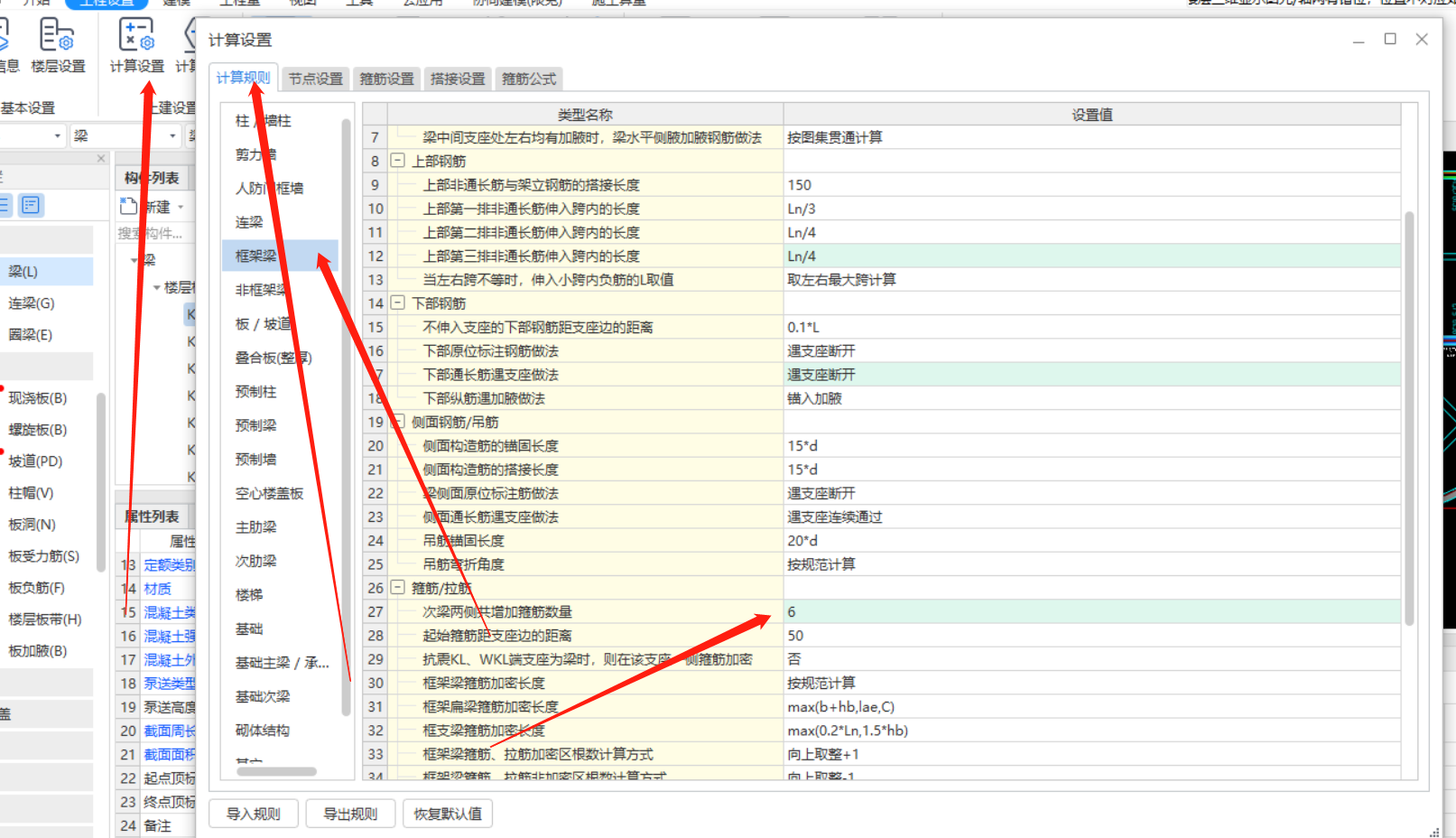Click the 0.1*L setting value
This screenshot has width=1456, height=838.
1091,327
